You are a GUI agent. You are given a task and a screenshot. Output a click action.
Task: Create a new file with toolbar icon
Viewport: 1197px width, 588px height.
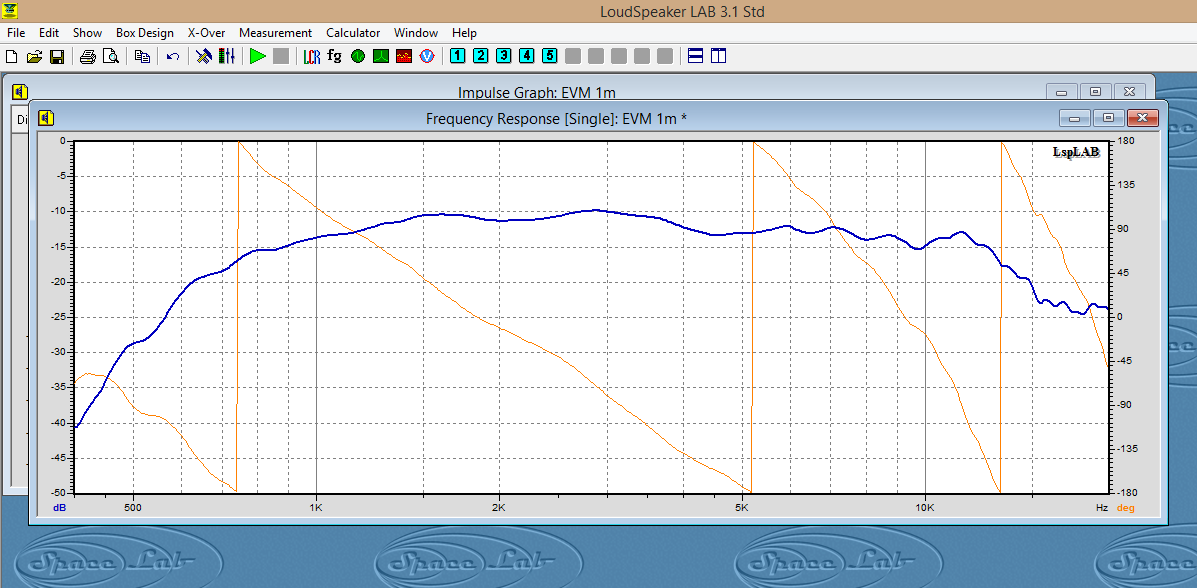[x=11, y=57]
